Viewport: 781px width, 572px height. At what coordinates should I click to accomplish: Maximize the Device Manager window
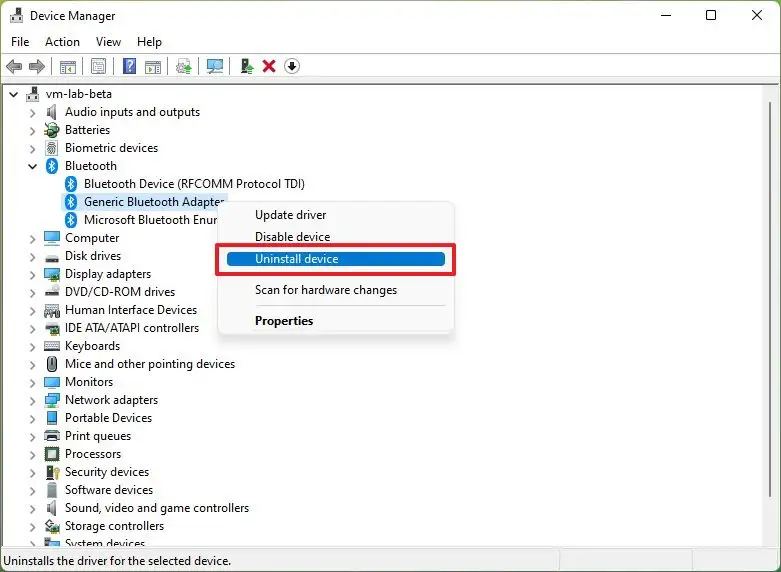coord(711,15)
